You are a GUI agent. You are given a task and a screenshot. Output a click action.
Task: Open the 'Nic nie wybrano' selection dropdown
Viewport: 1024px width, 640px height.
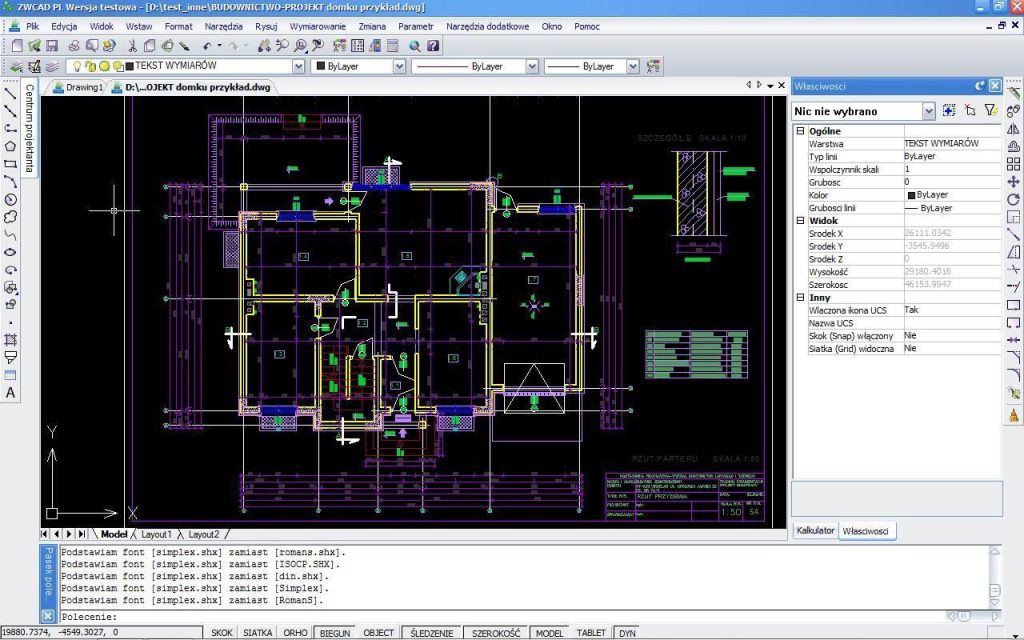click(929, 112)
